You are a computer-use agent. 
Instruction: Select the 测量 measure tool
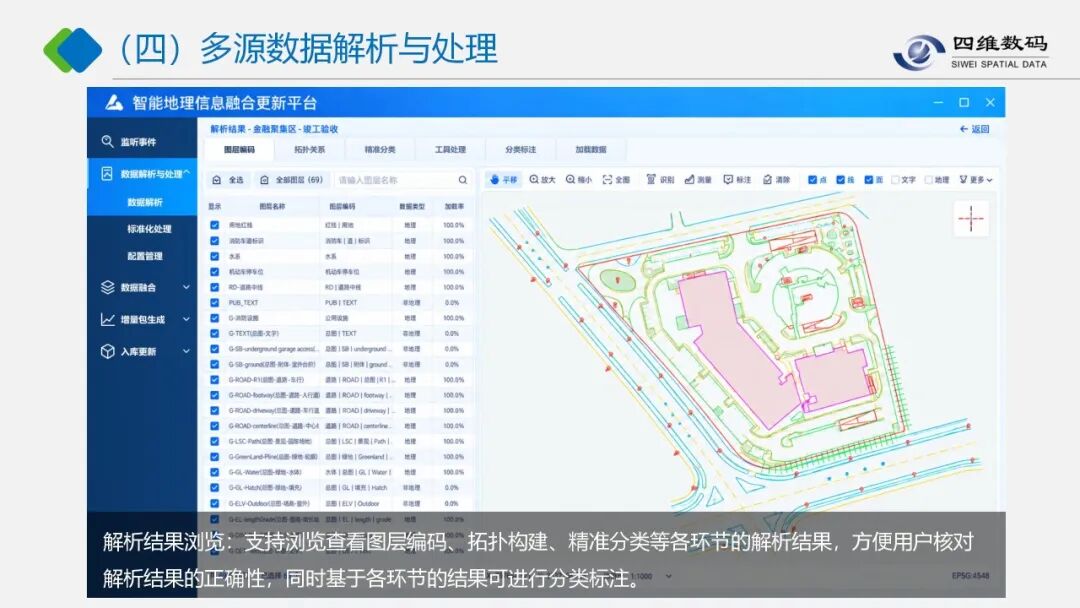pos(698,180)
